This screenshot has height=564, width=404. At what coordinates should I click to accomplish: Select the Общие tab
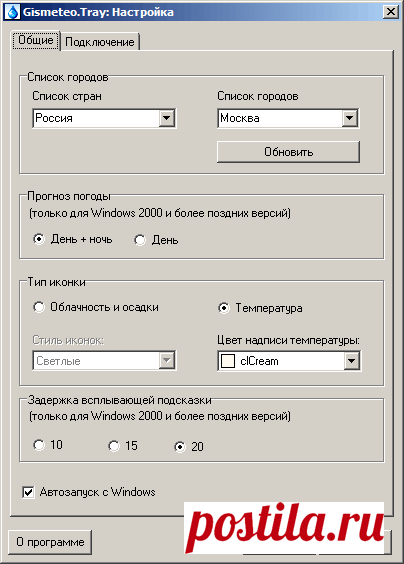pos(36,40)
